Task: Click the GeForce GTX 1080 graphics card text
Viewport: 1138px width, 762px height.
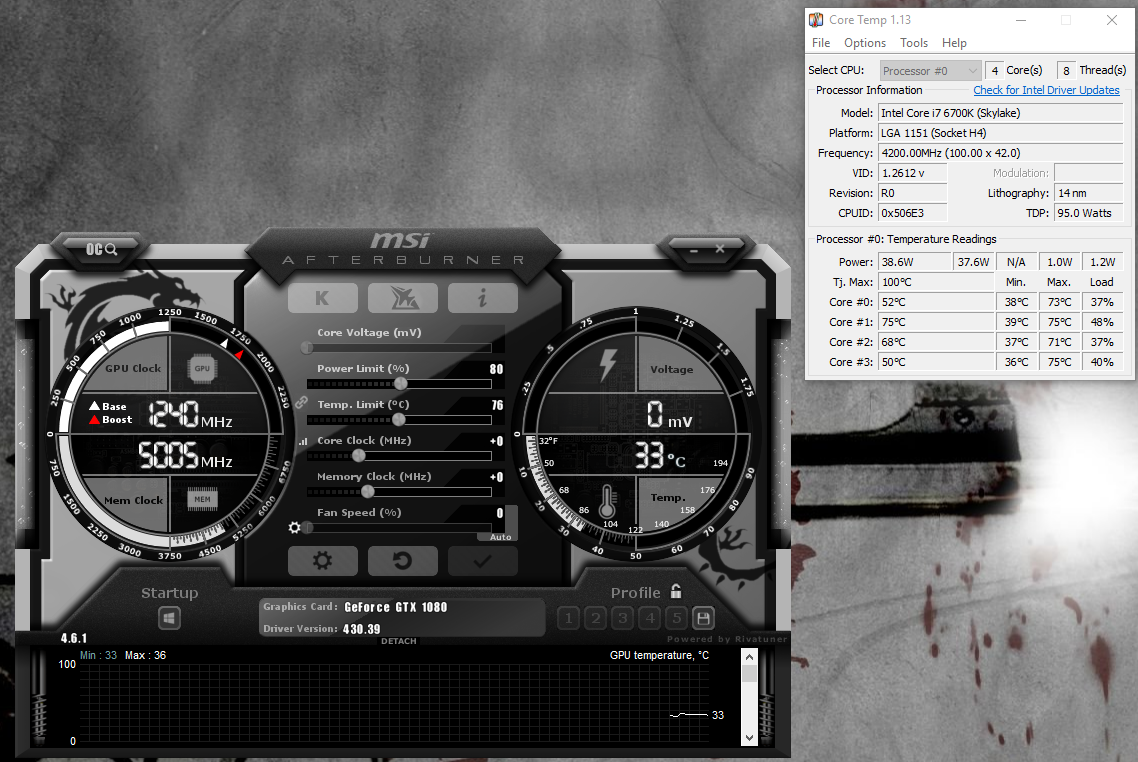Action: 396,607
